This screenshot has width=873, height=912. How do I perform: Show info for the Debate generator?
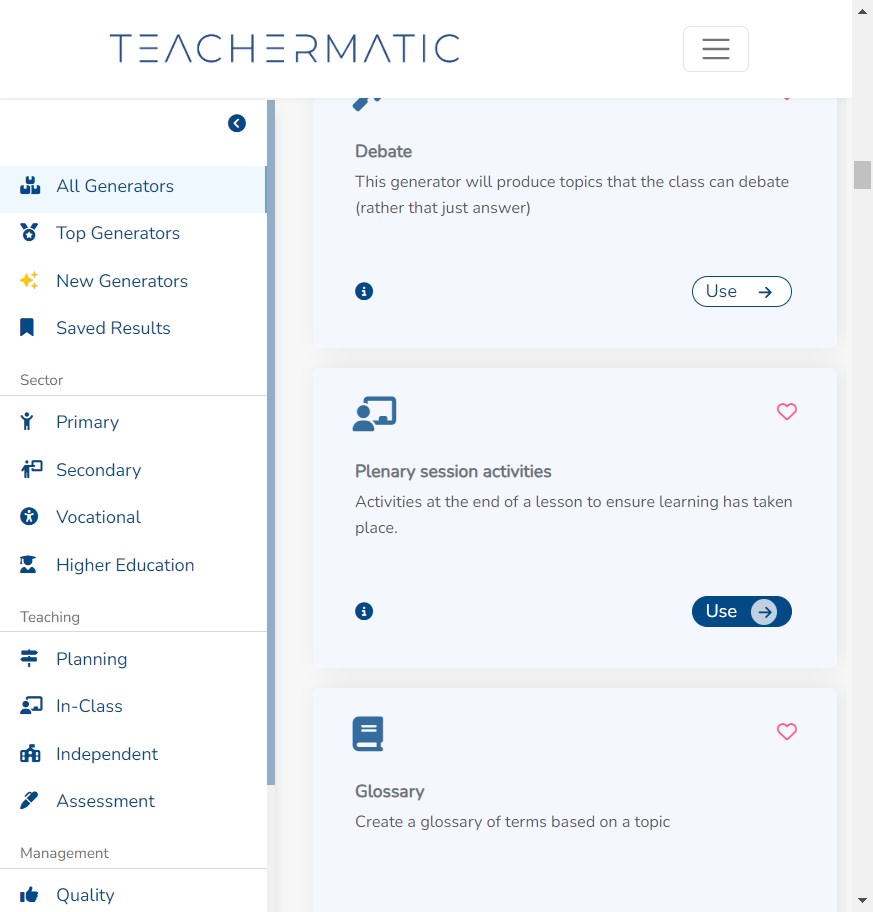click(x=364, y=291)
